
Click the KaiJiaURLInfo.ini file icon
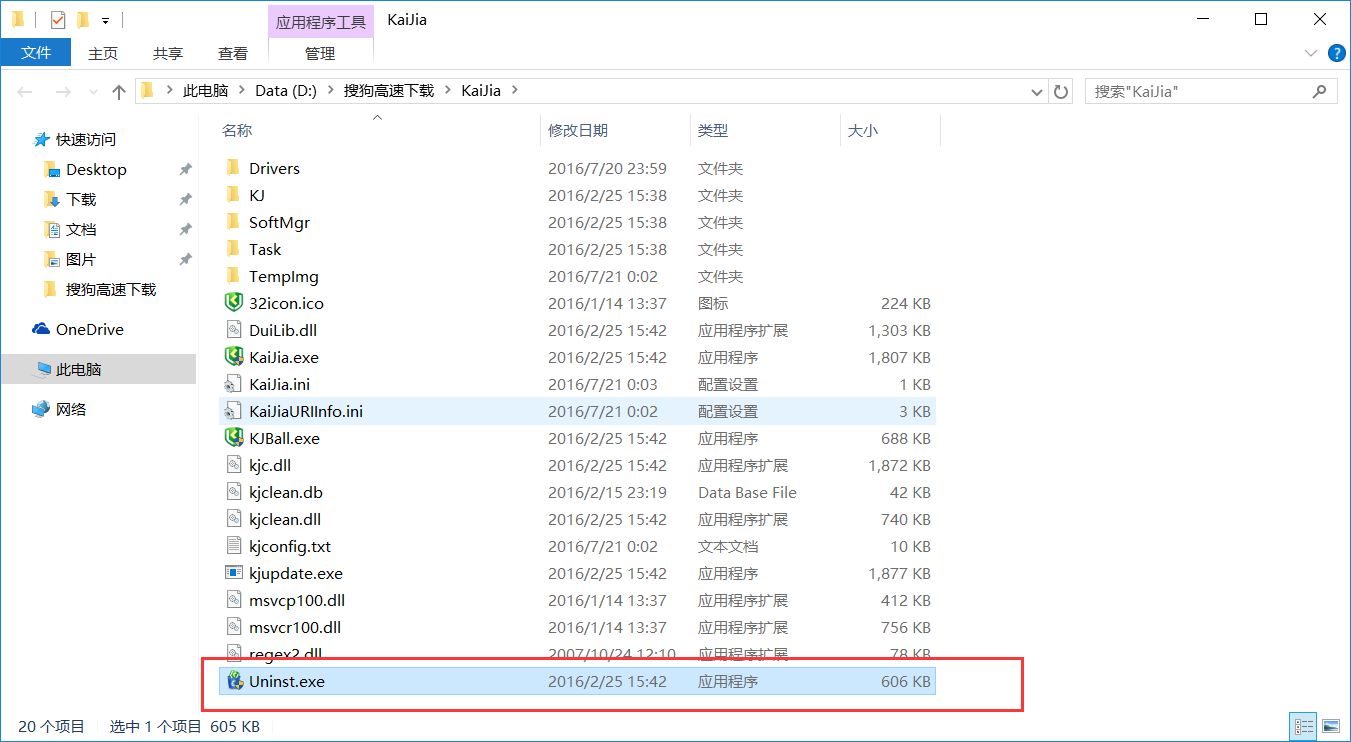(x=233, y=411)
